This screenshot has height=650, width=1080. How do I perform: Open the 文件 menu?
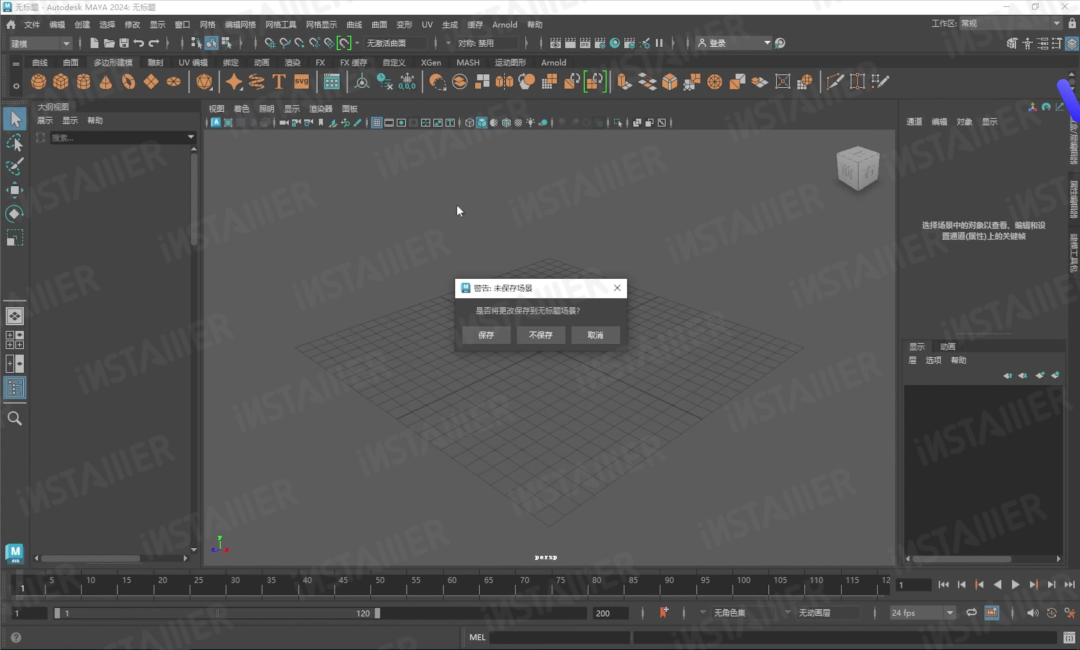pos(32,25)
